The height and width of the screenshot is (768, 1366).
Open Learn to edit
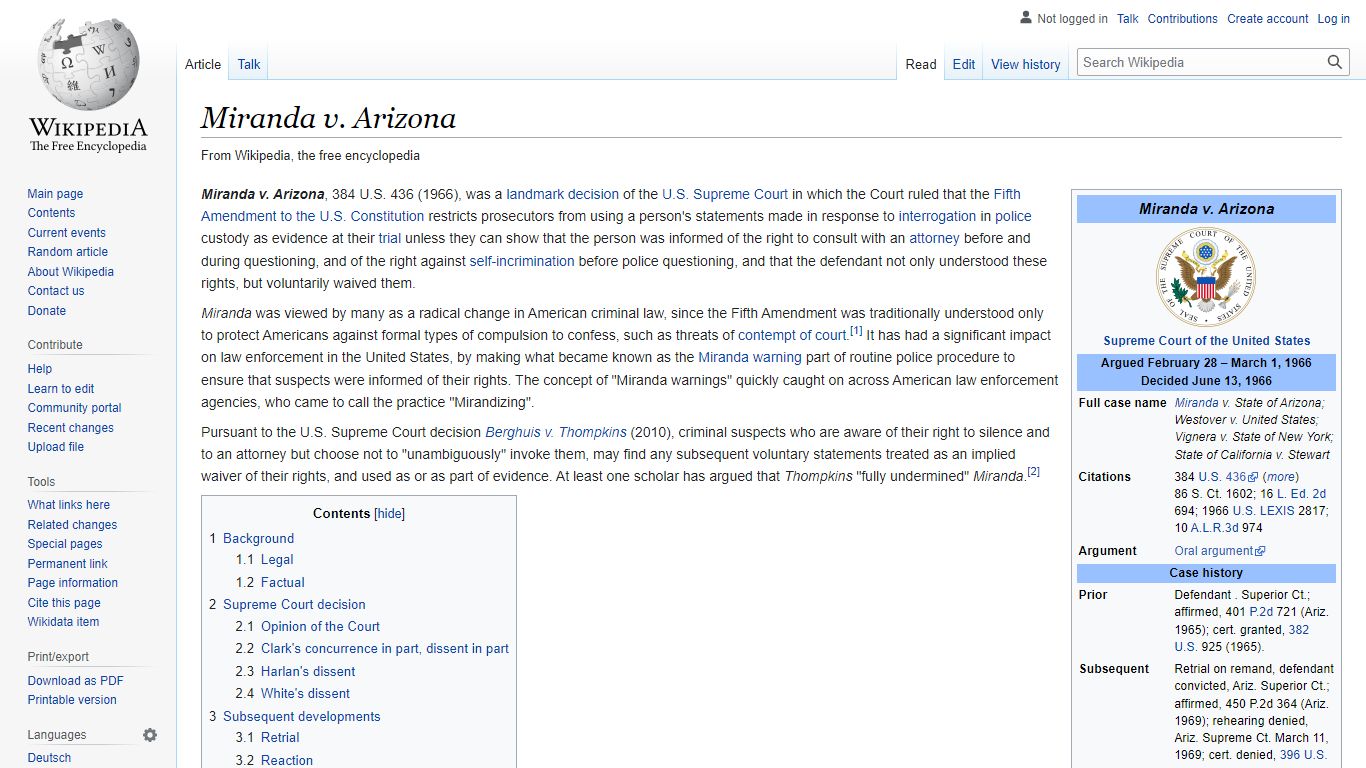[61, 389]
